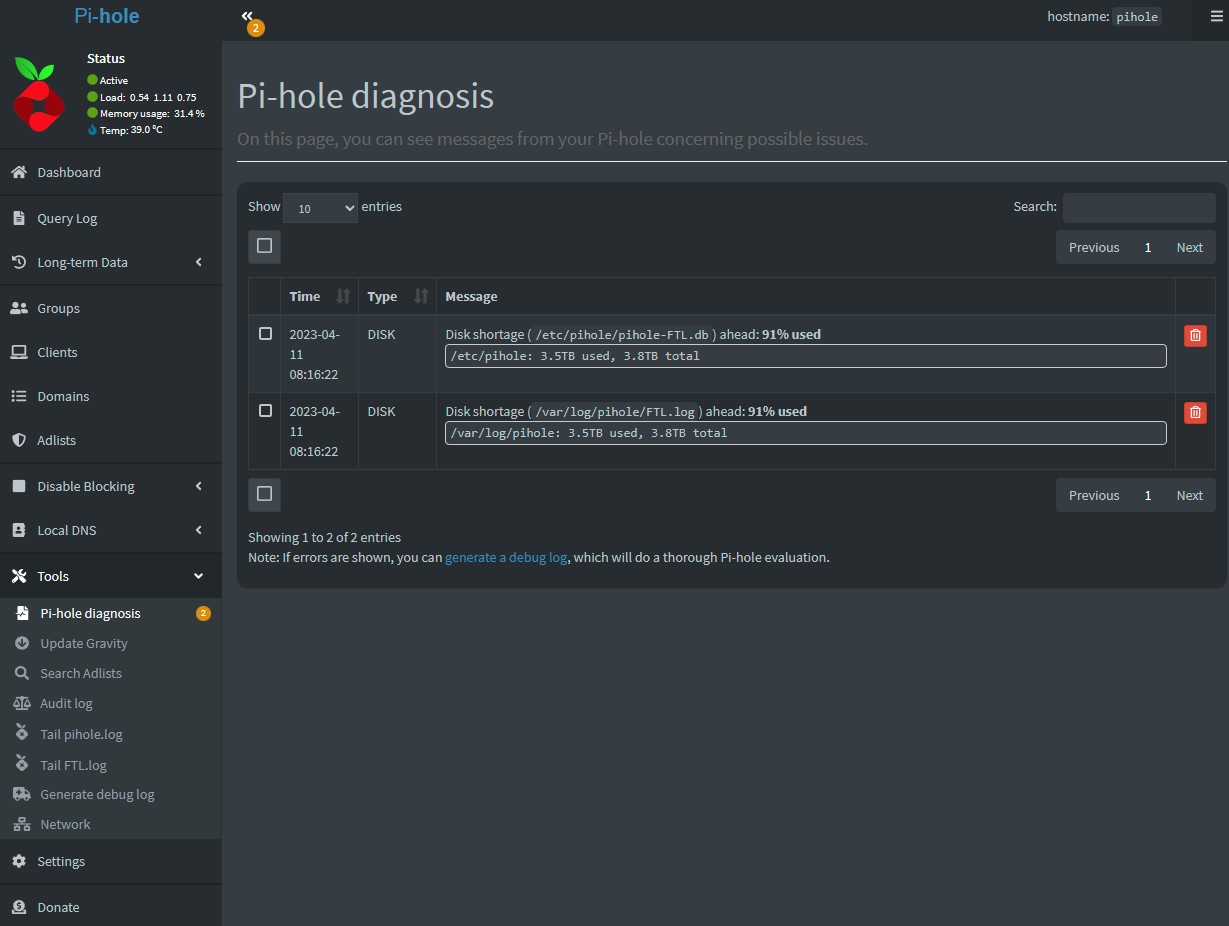This screenshot has height=926, width=1229.
Task: Click the Clients laptop icon
Action: point(18,352)
